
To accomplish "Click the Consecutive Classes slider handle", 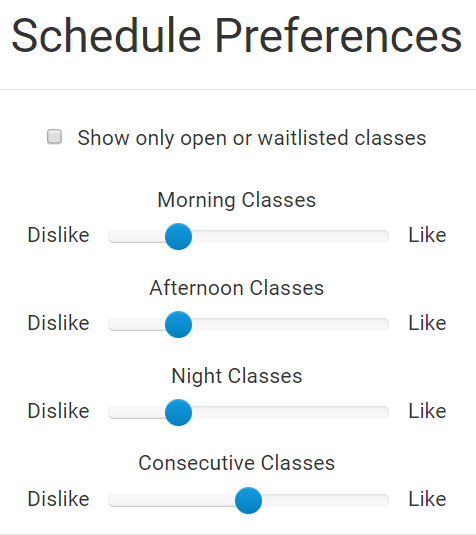I will pyautogui.click(x=248, y=500).
